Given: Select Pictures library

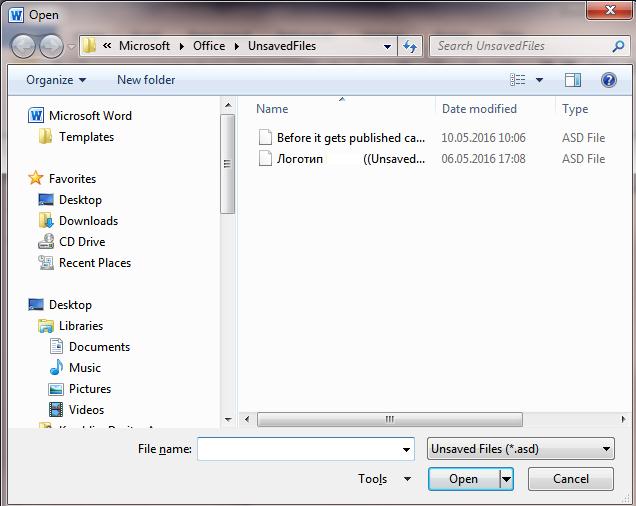Looking at the screenshot, I should 90,389.
